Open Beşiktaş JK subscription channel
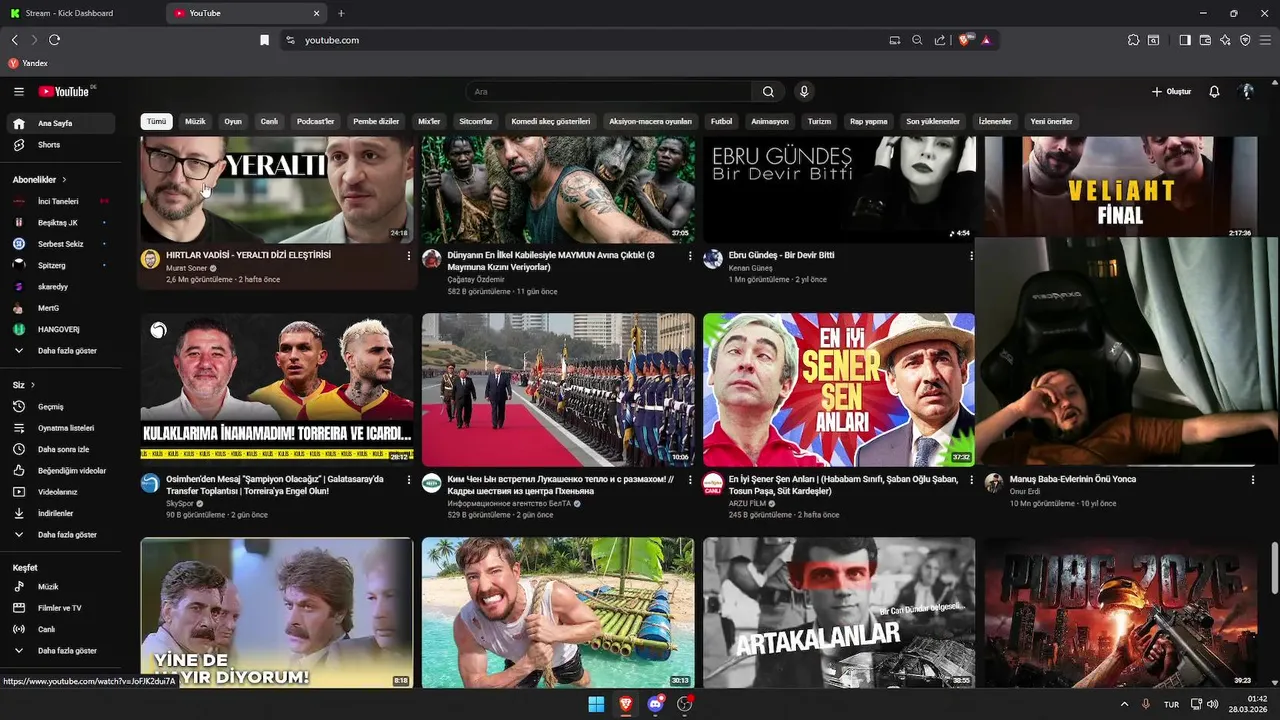1280x720 pixels. click(x=60, y=223)
